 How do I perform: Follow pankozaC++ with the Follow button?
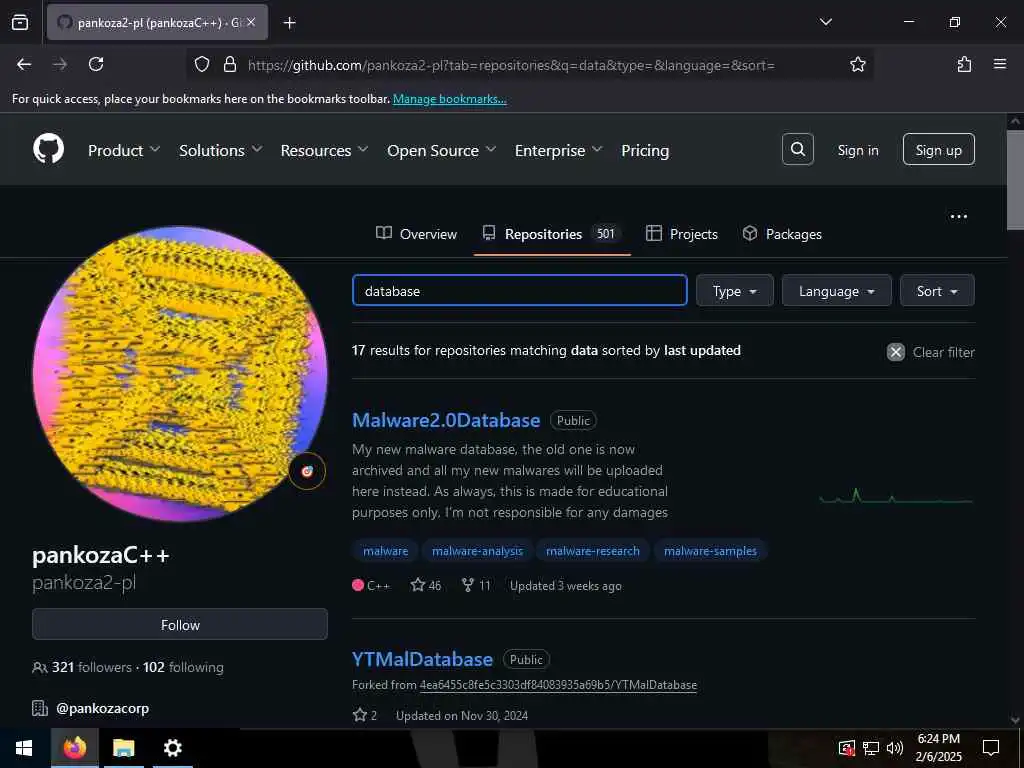click(180, 624)
